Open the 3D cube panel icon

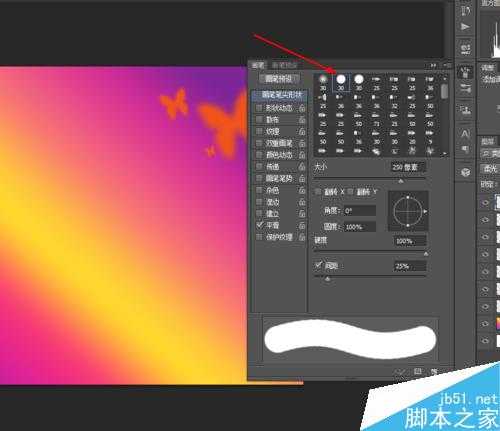click(466, 172)
